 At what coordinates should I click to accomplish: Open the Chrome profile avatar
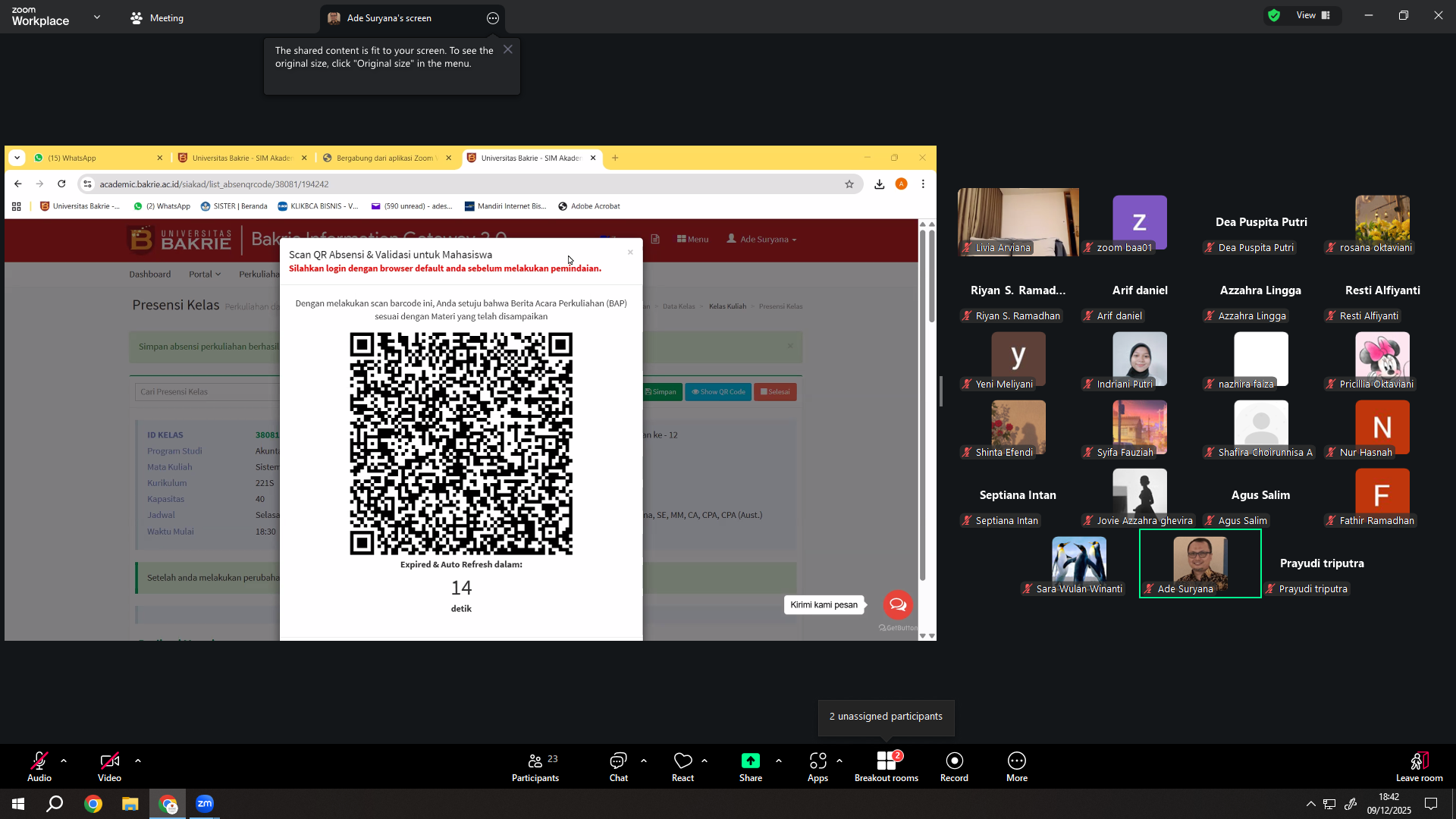point(901,184)
